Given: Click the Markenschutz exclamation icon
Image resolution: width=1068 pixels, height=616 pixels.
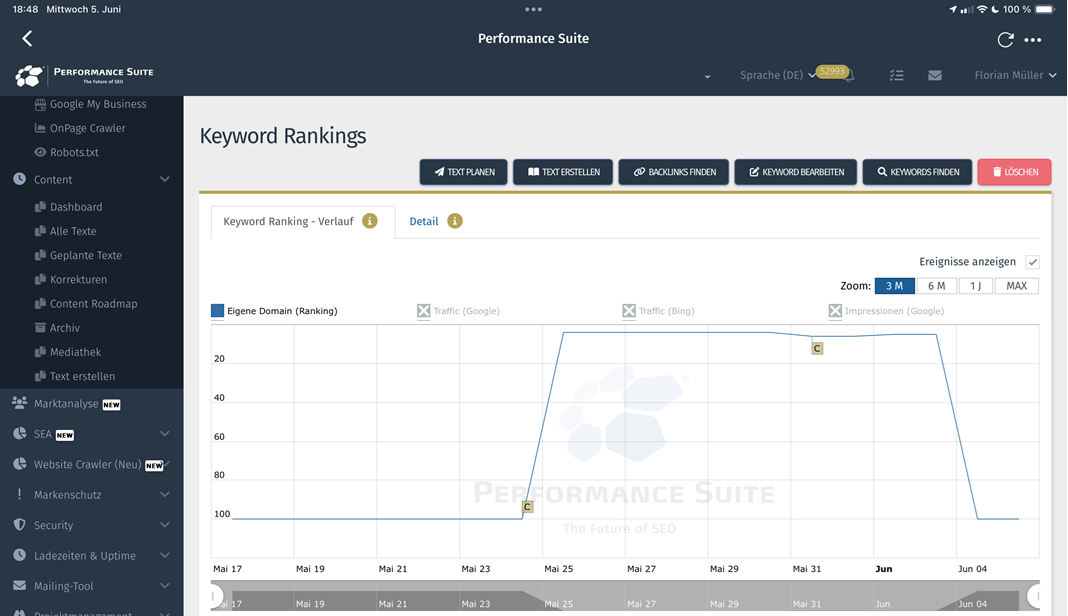Looking at the screenshot, I should pos(20,494).
